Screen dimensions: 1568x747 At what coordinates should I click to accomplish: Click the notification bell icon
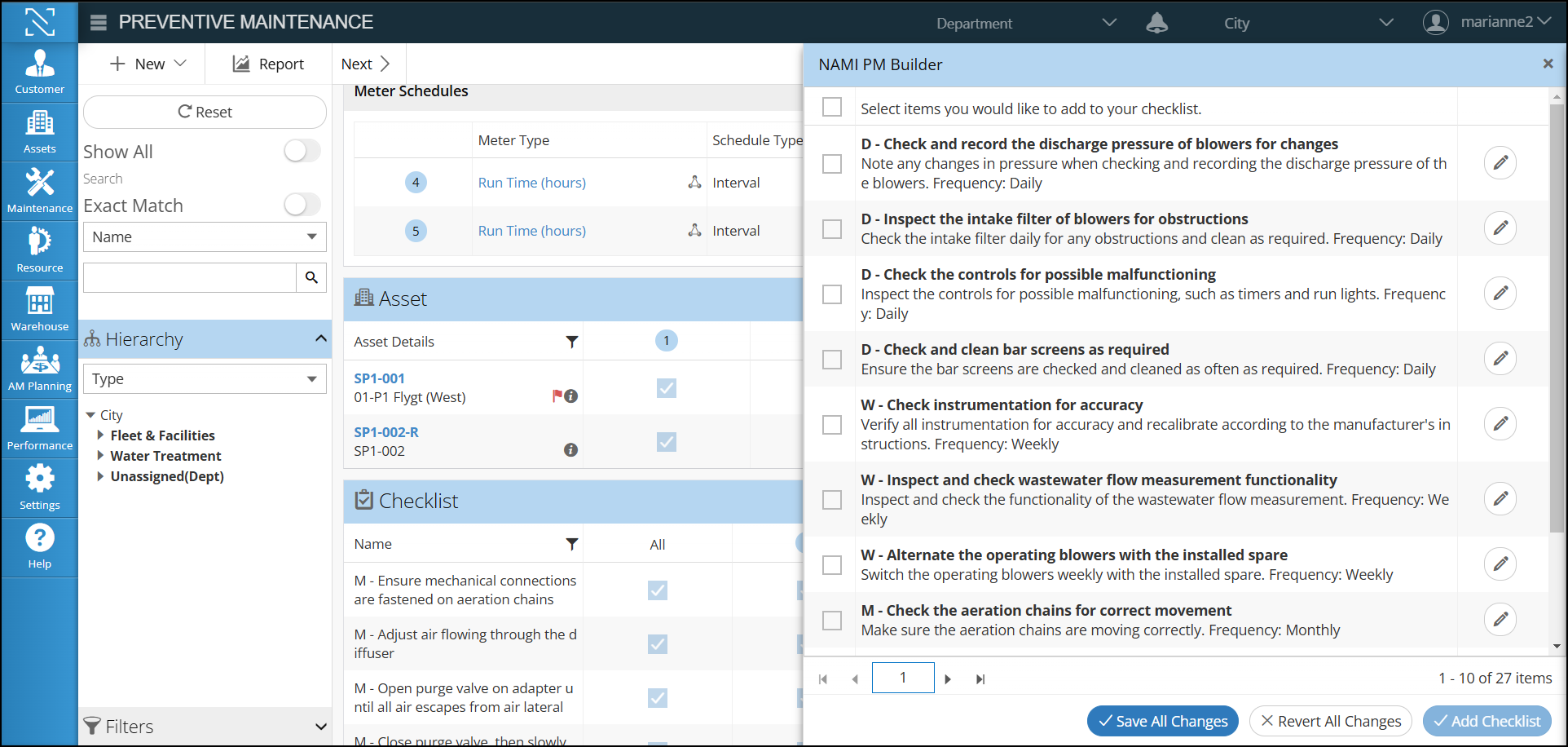tap(1156, 23)
